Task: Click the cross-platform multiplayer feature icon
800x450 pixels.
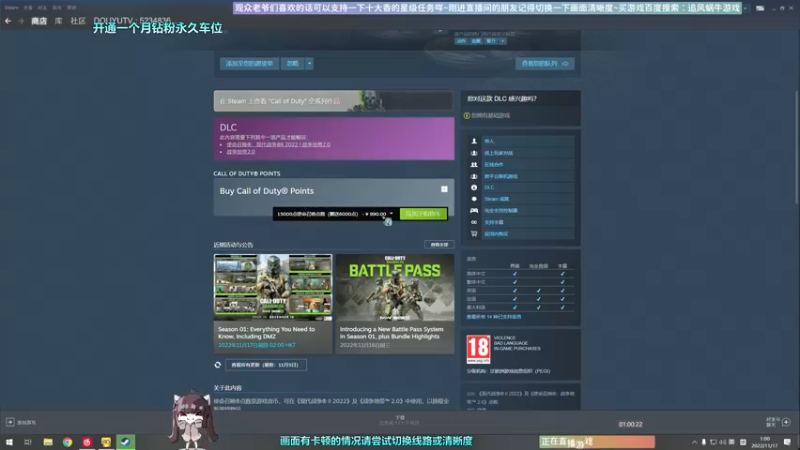Action: point(474,177)
